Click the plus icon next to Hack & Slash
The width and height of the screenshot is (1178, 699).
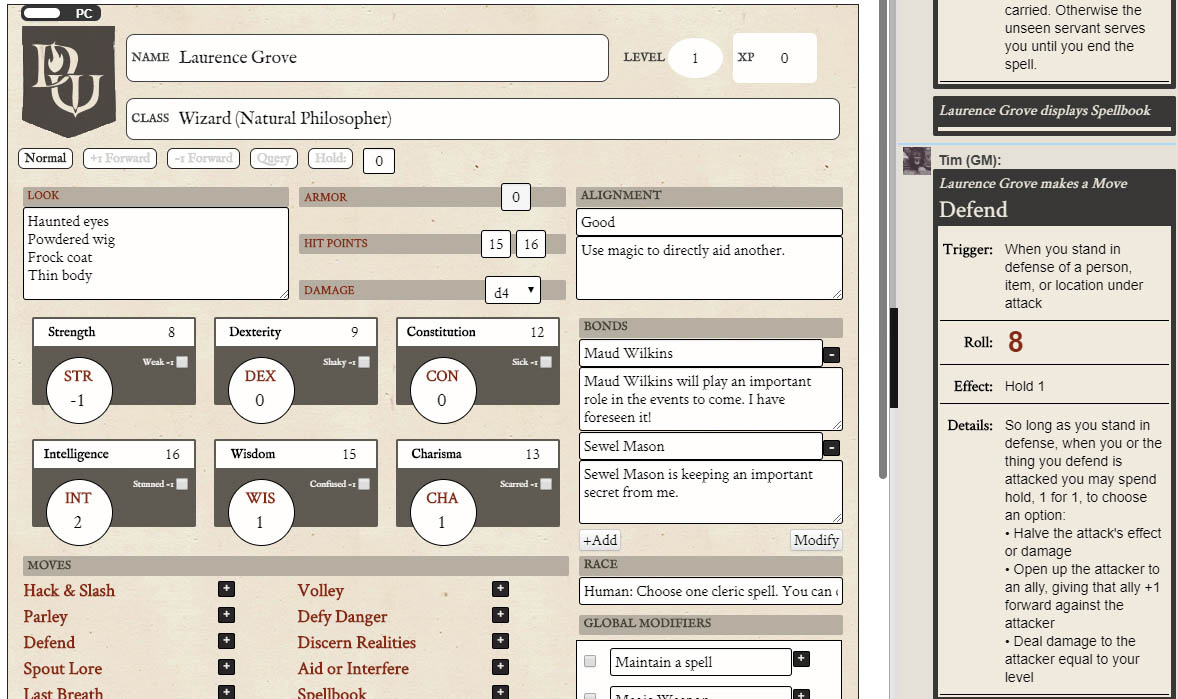[x=226, y=589]
